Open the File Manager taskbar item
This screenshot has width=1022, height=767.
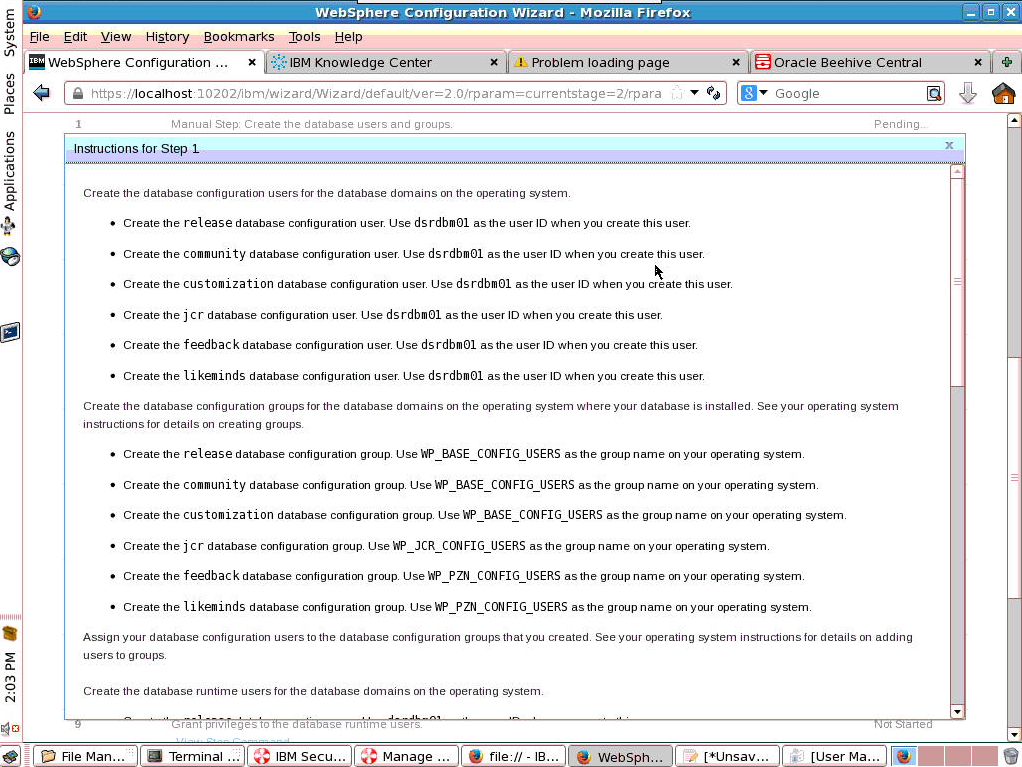click(85, 756)
